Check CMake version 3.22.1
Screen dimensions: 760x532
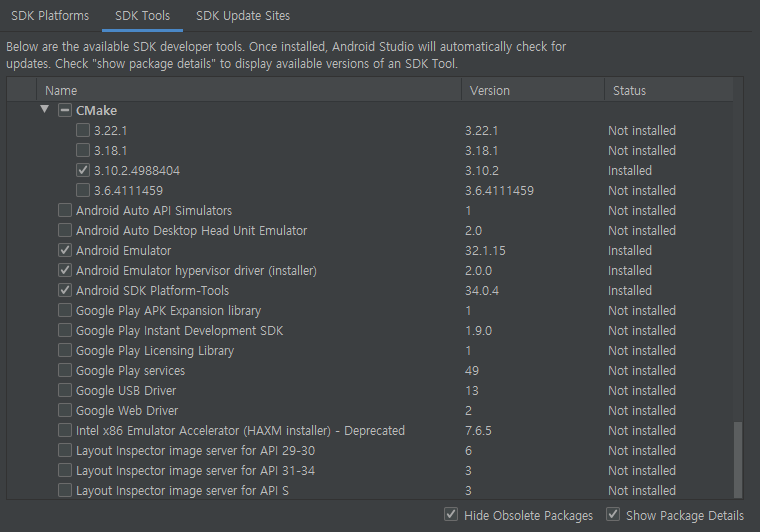(83, 130)
